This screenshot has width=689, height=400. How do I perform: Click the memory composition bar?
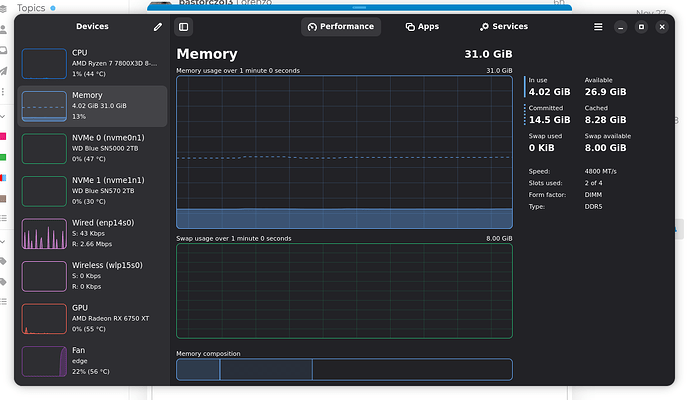coord(344,369)
